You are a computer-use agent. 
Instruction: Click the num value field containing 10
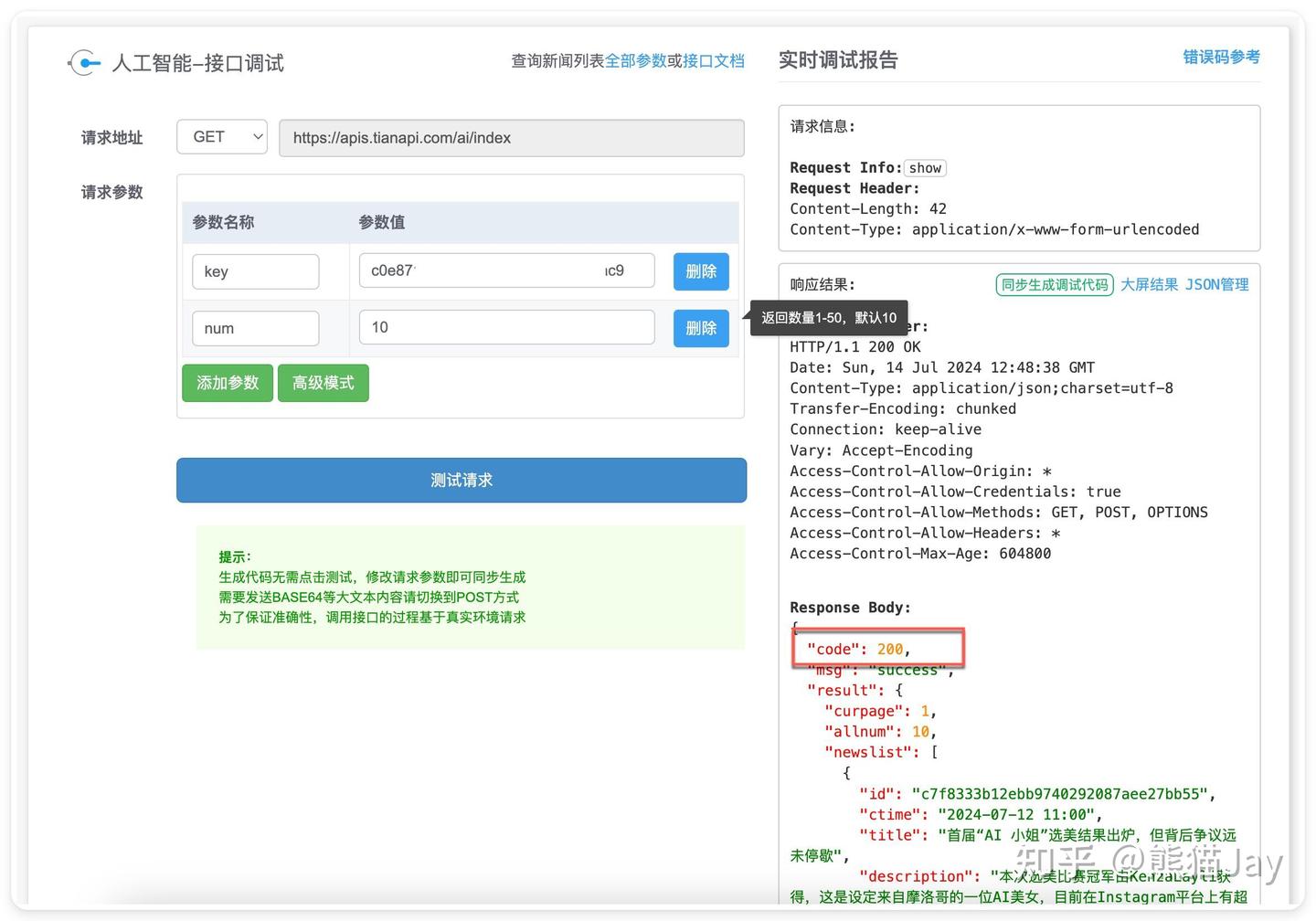coord(507,327)
